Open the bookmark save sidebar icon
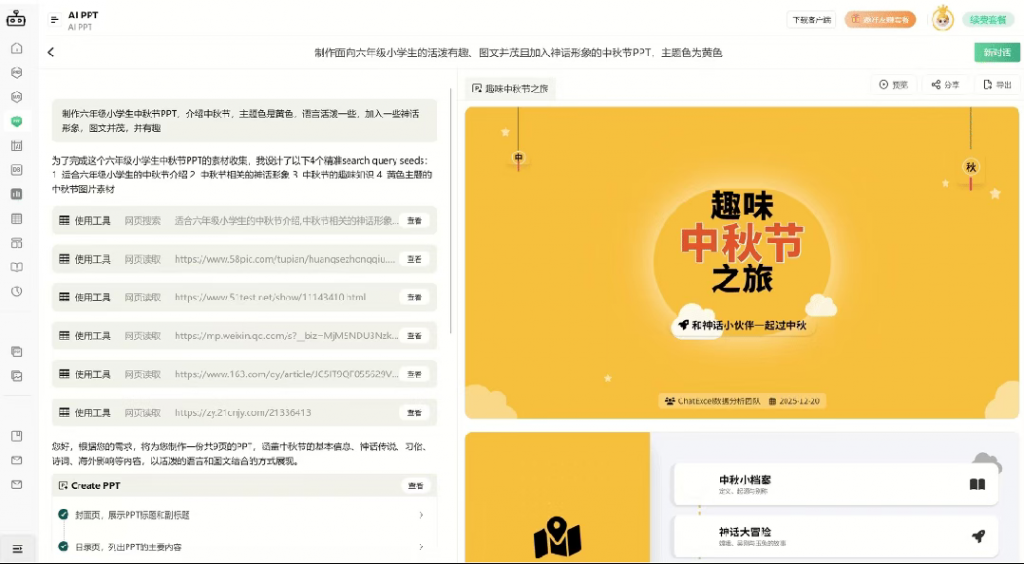This screenshot has width=1024, height=564. point(17,435)
